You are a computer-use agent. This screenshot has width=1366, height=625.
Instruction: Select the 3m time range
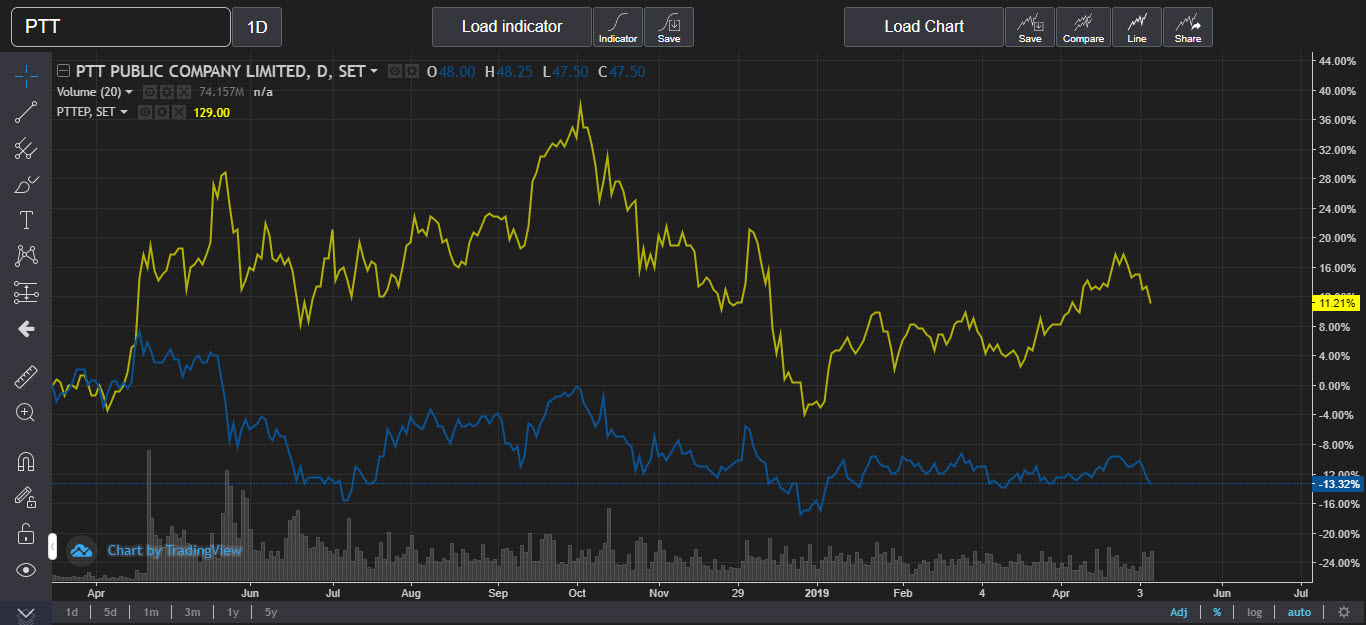(x=192, y=612)
